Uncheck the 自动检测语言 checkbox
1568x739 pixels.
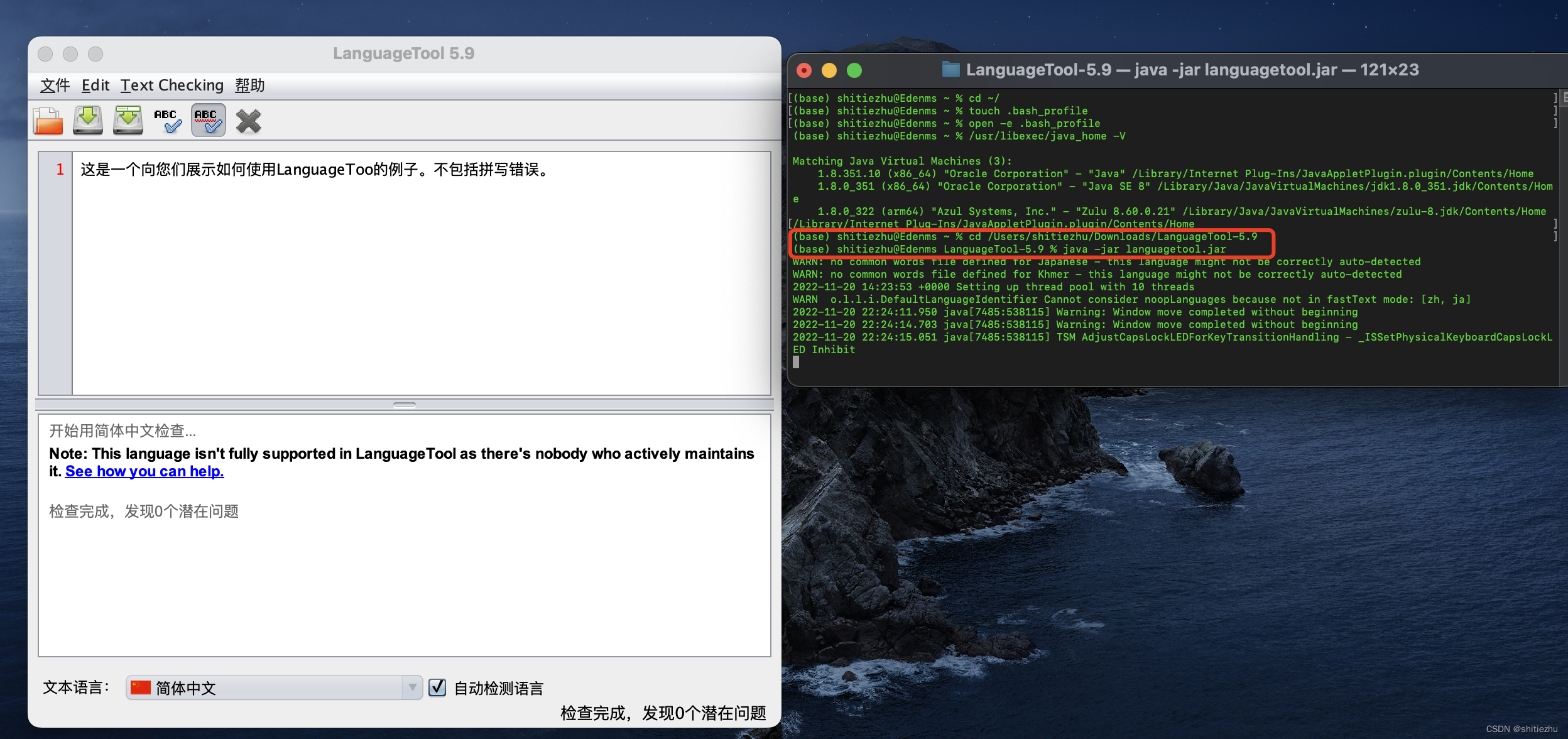pyautogui.click(x=437, y=687)
